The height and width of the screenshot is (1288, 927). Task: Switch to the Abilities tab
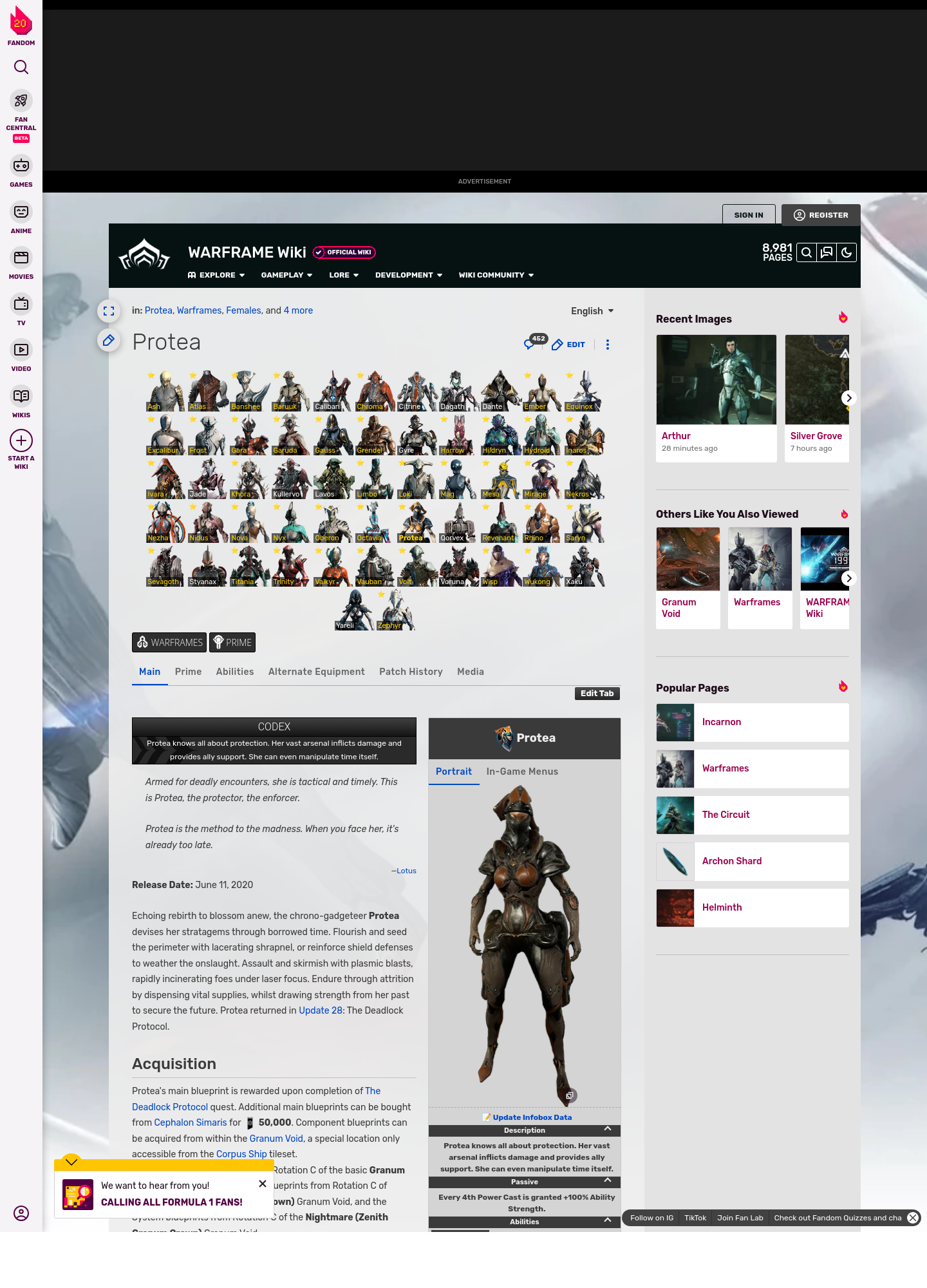[235, 672]
